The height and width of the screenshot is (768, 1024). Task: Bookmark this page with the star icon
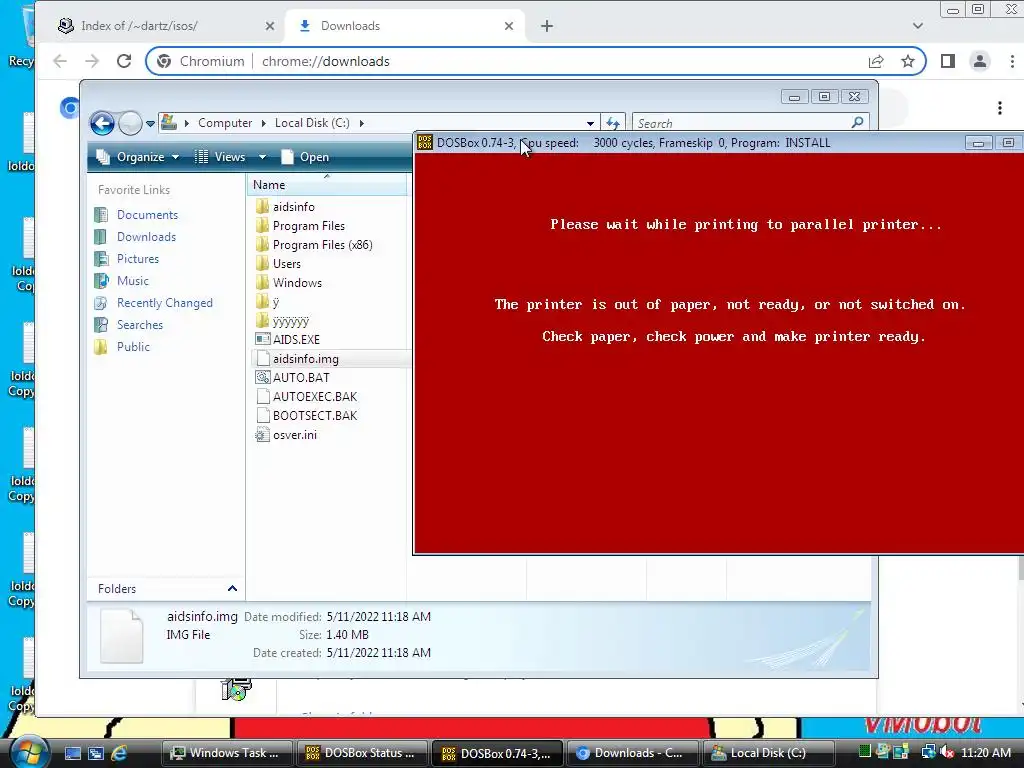point(908,61)
